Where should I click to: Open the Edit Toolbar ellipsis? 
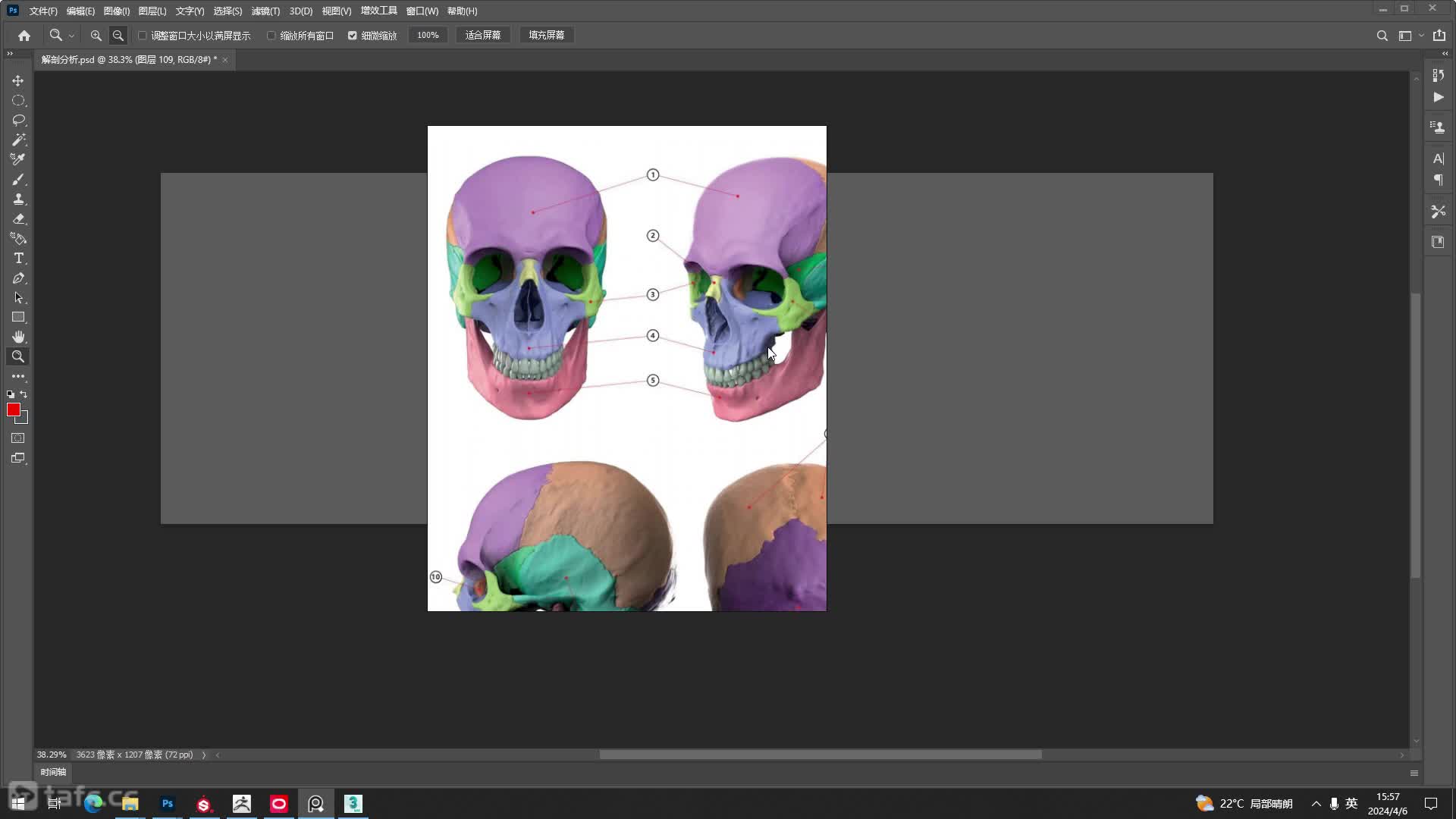coord(18,376)
